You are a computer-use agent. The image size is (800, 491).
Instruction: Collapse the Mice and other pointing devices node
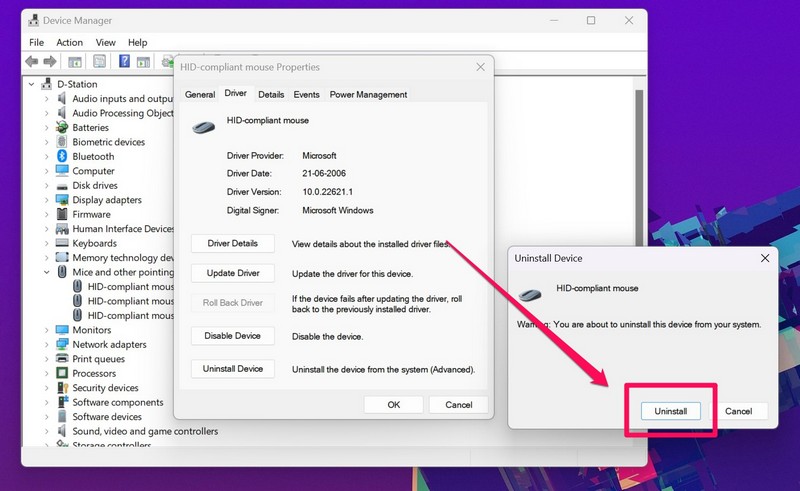46,272
